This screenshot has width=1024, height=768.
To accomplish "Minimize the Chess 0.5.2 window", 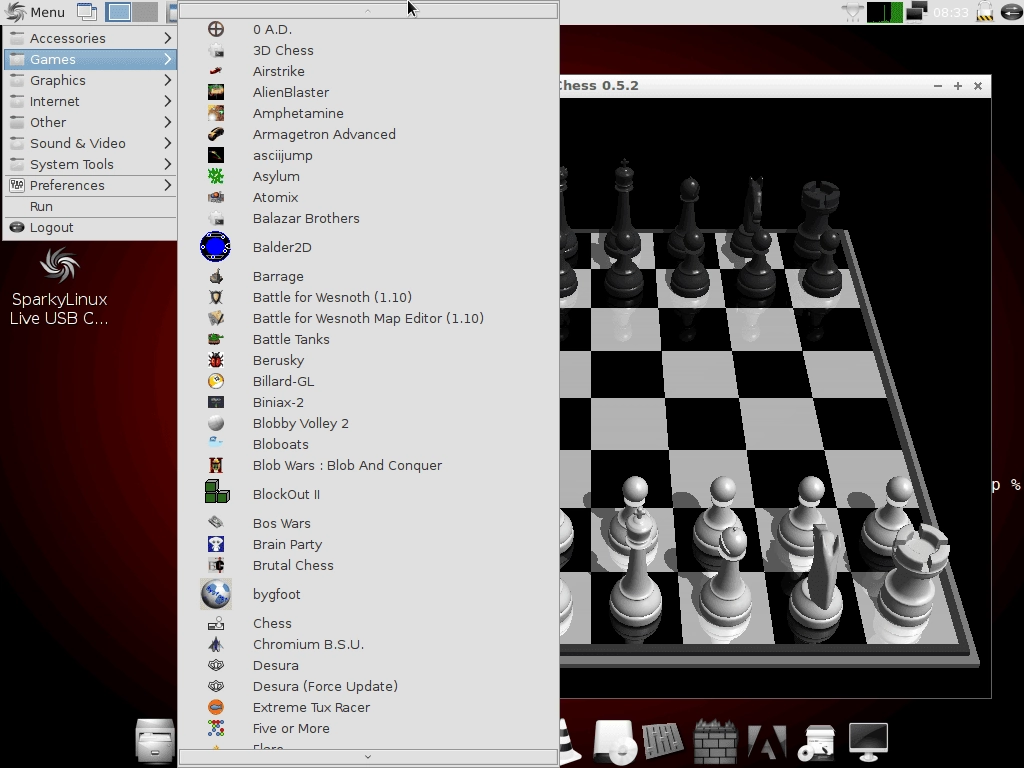I will point(938,86).
